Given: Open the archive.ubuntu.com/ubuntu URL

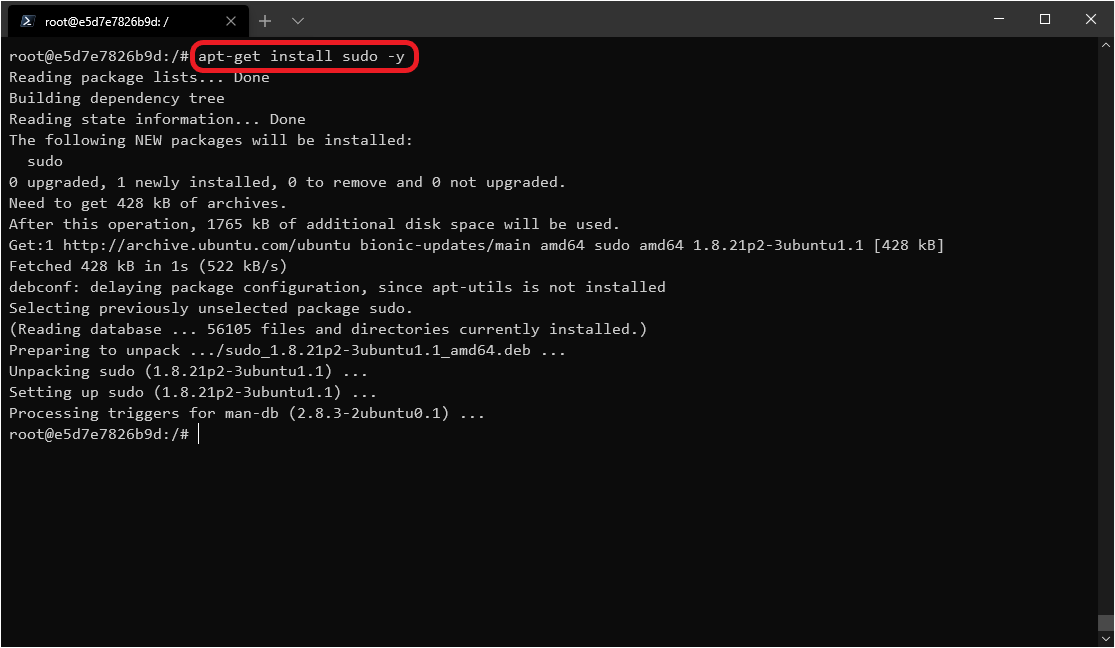Looking at the screenshot, I should pyautogui.click(x=207, y=245).
